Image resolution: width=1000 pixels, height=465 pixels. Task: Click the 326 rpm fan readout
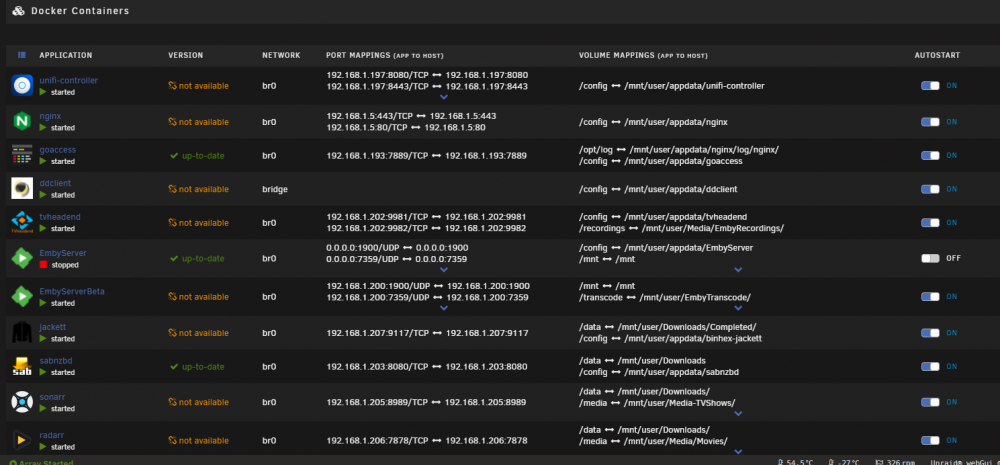(x=893, y=462)
